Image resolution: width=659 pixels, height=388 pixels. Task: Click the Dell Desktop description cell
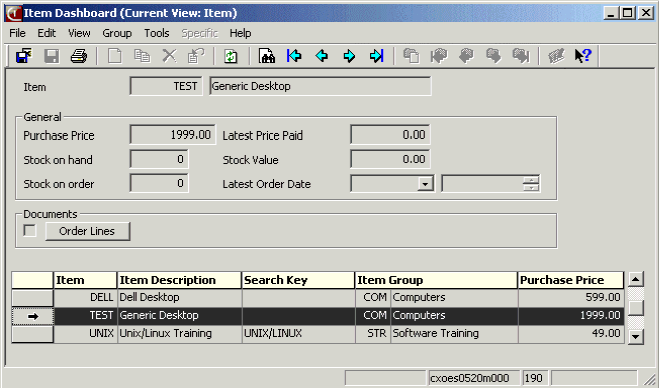coord(179,297)
